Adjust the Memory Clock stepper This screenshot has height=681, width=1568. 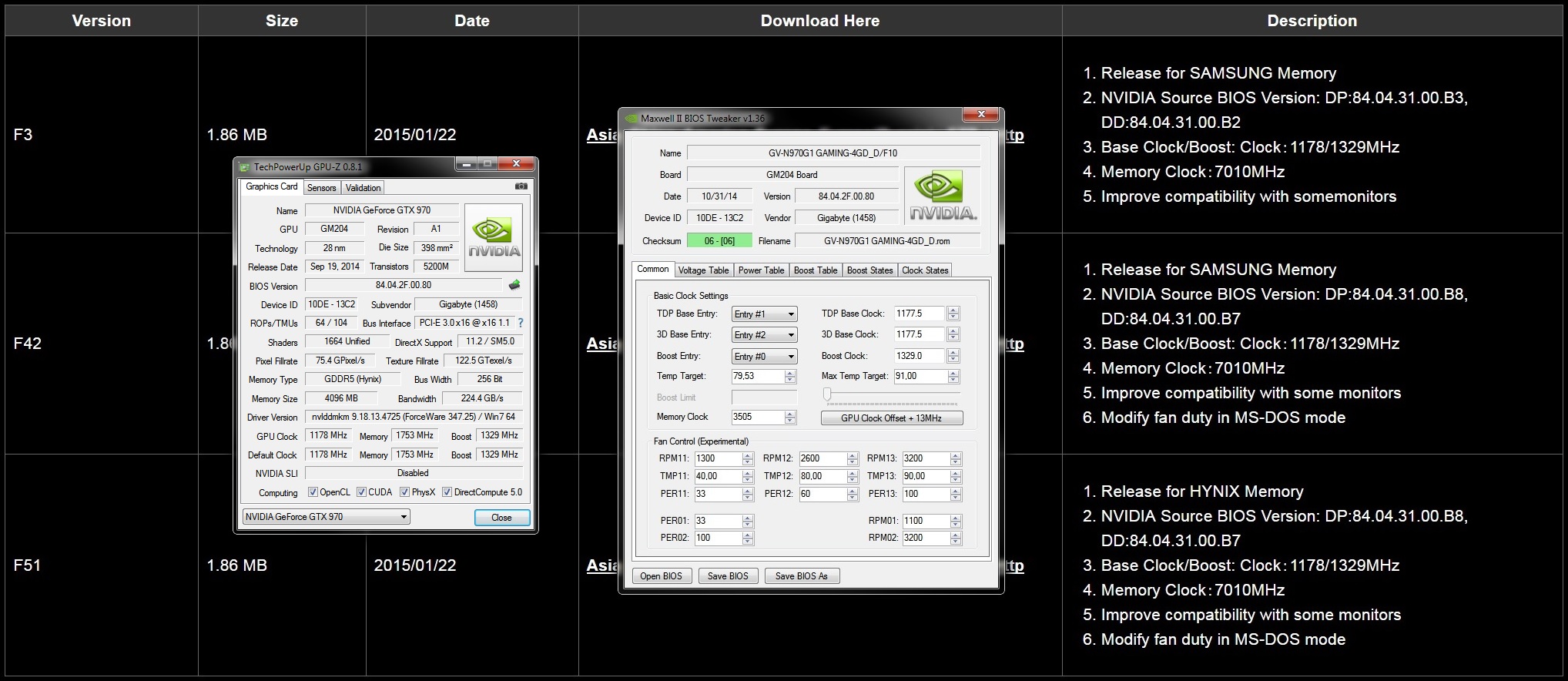pos(790,417)
